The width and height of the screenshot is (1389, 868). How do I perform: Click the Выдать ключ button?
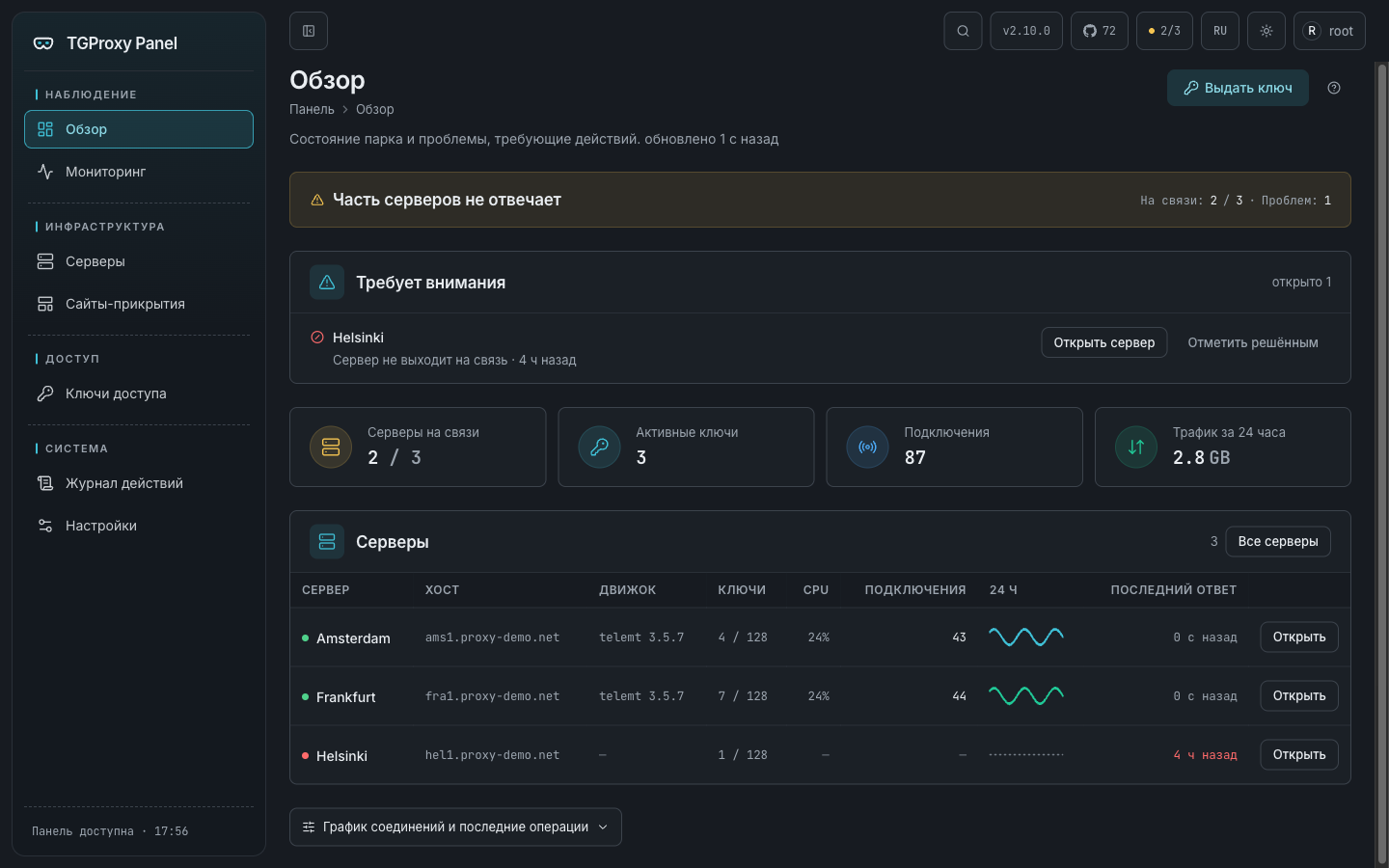1238,88
